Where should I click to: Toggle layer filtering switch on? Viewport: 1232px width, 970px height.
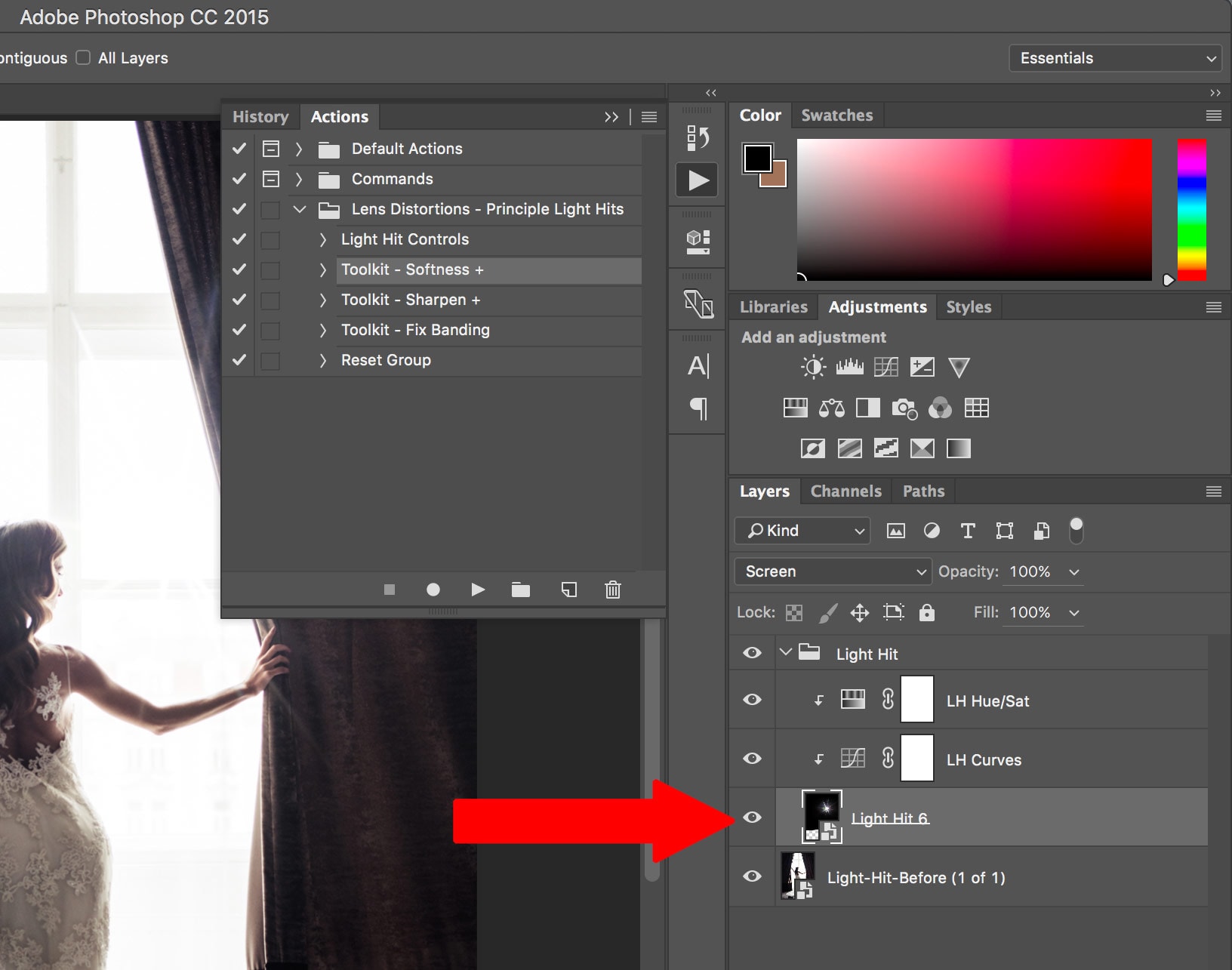pos(1076,531)
